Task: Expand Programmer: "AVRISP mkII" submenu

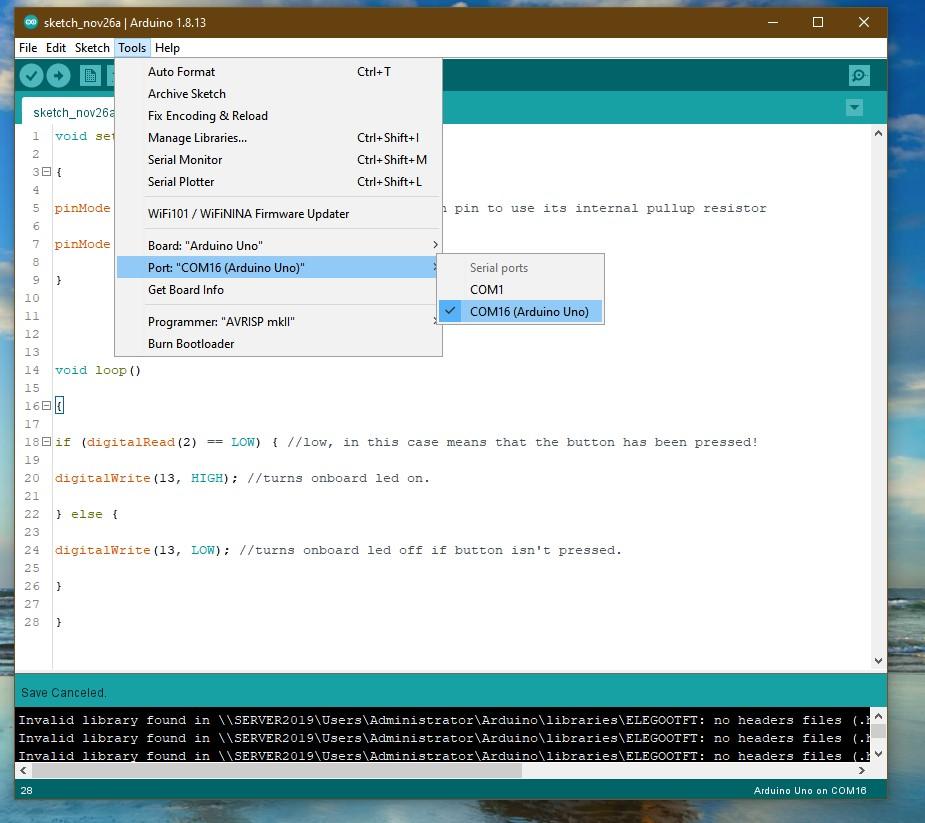Action: click(x=278, y=322)
